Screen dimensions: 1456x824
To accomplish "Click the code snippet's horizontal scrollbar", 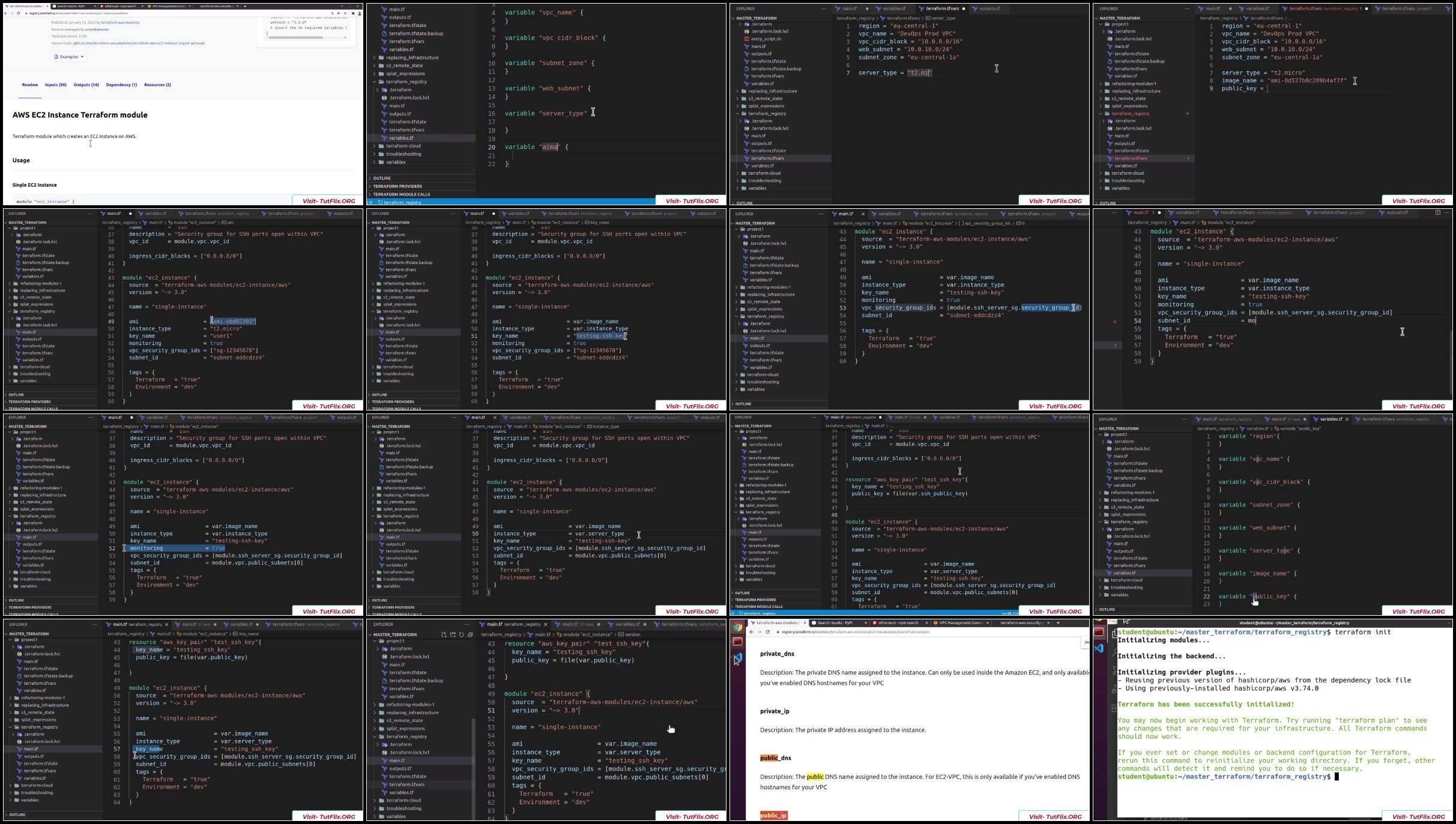I will pyautogui.click(x=307, y=37).
